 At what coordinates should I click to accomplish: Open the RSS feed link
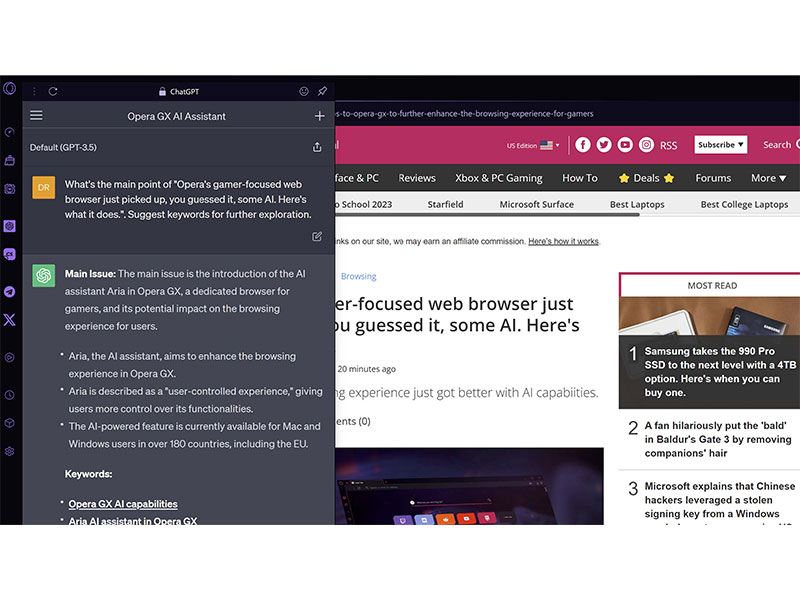(x=668, y=145)
